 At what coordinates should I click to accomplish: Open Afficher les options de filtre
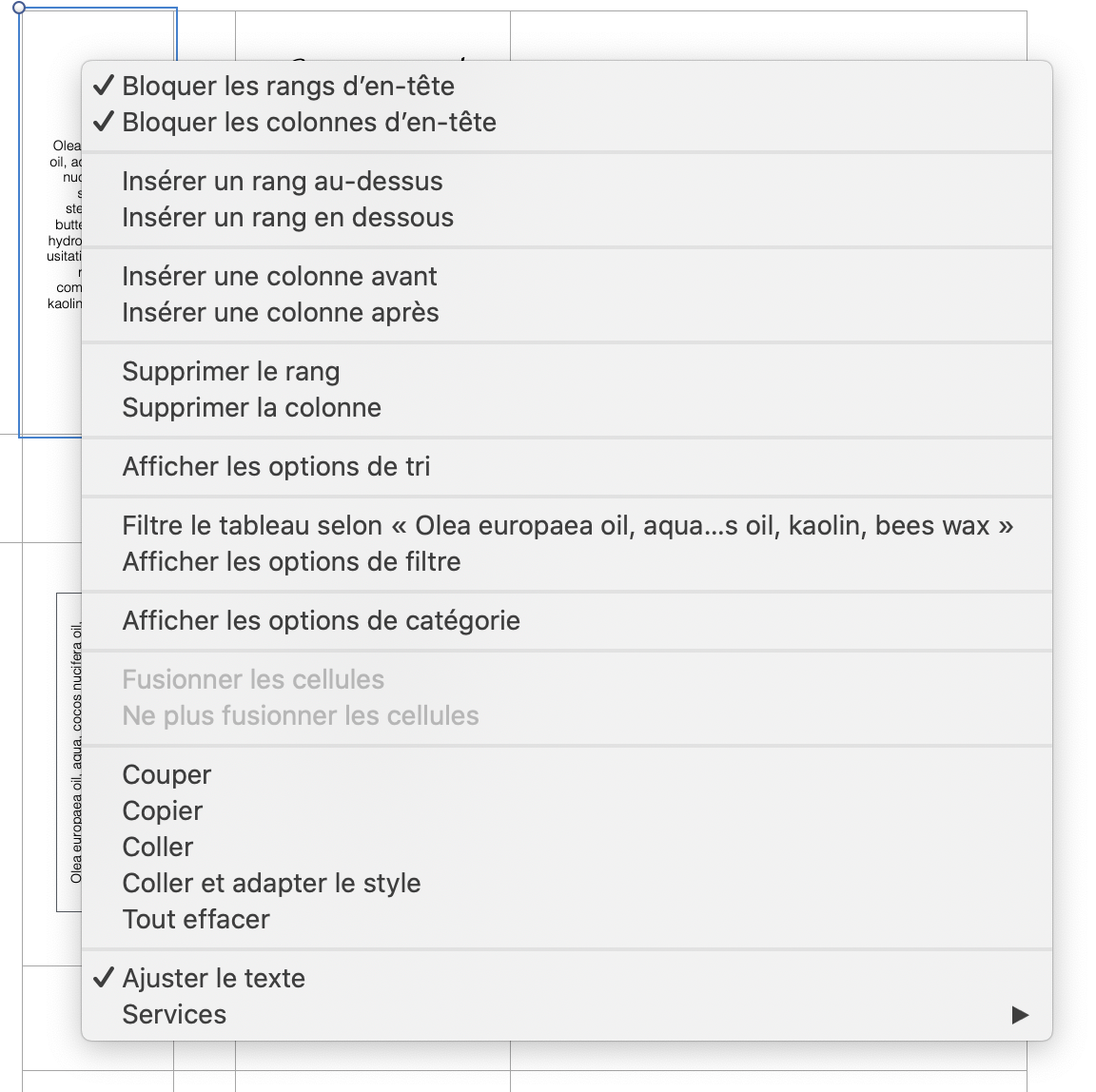coord(291,562)
